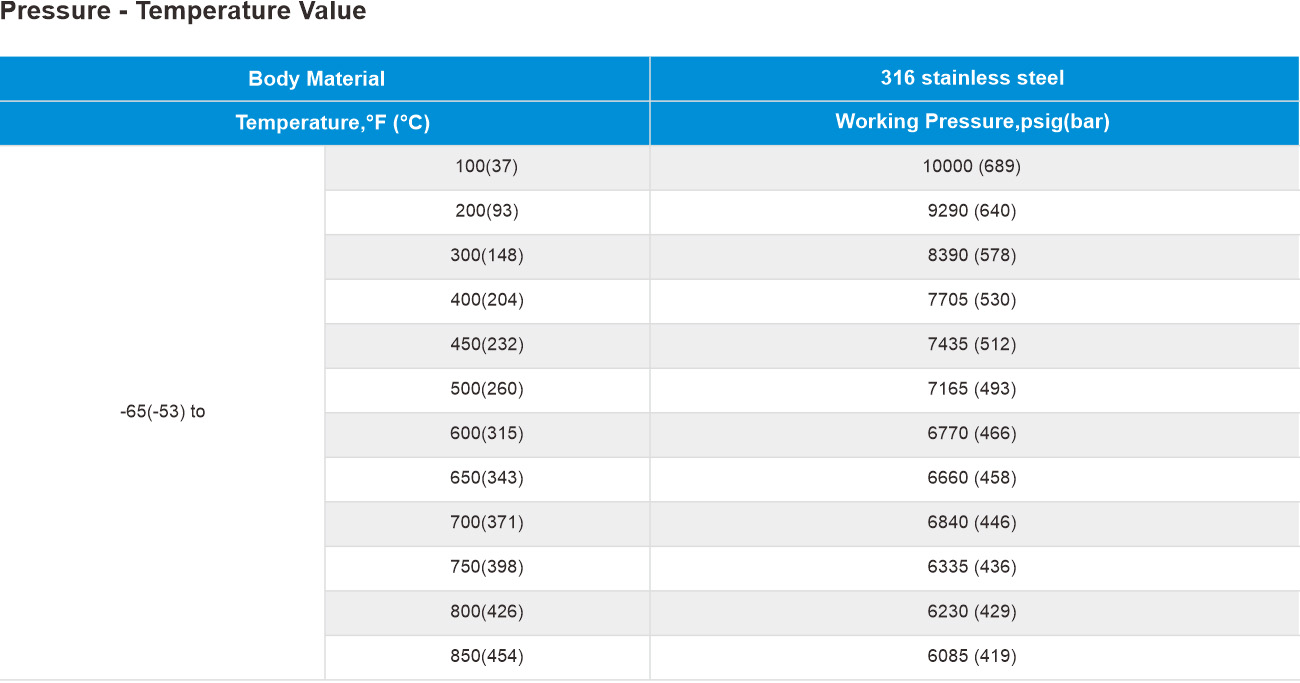Click the -65(-53) to range cell
1300x683 pixels.
(x=162, y=412)
